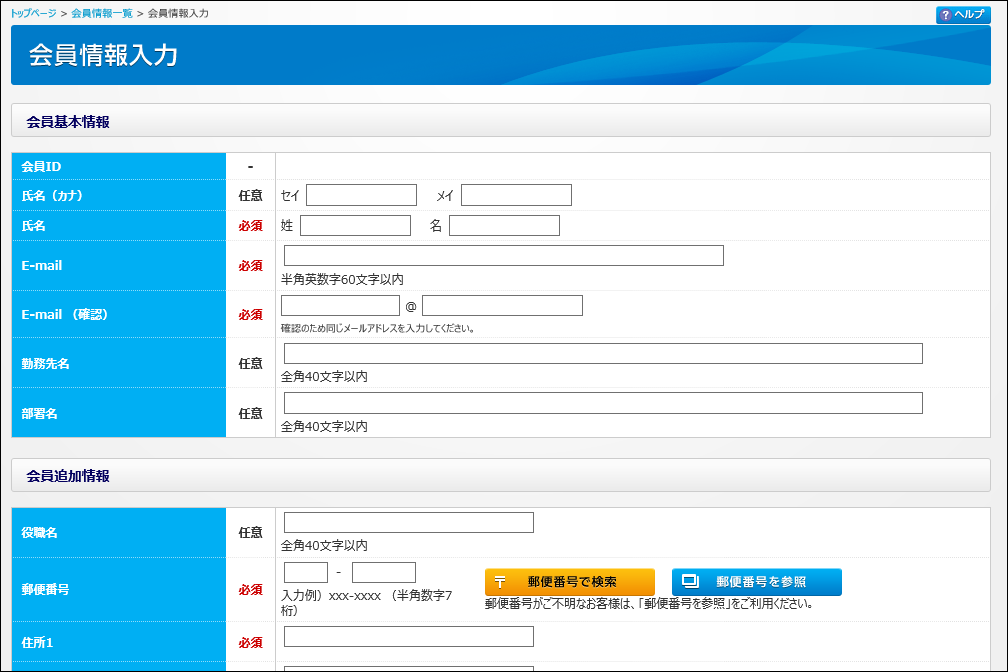Click second four-digit 郵便番号 box

point(383,573)
